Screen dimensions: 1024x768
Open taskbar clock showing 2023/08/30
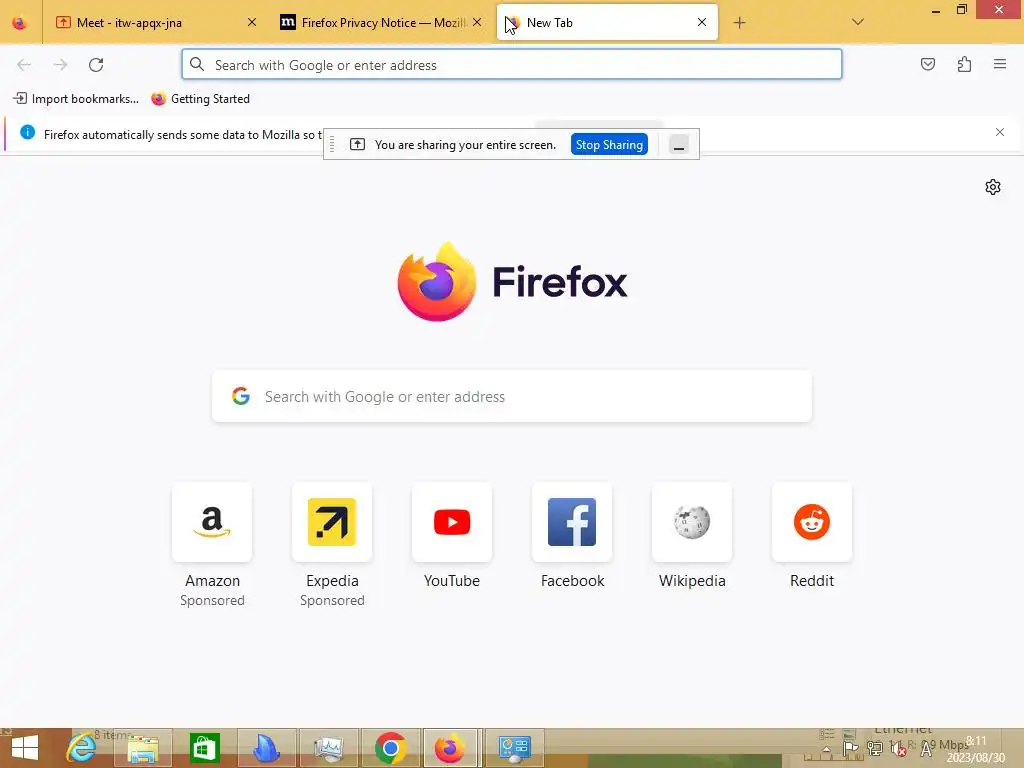[x=976, y=749]
